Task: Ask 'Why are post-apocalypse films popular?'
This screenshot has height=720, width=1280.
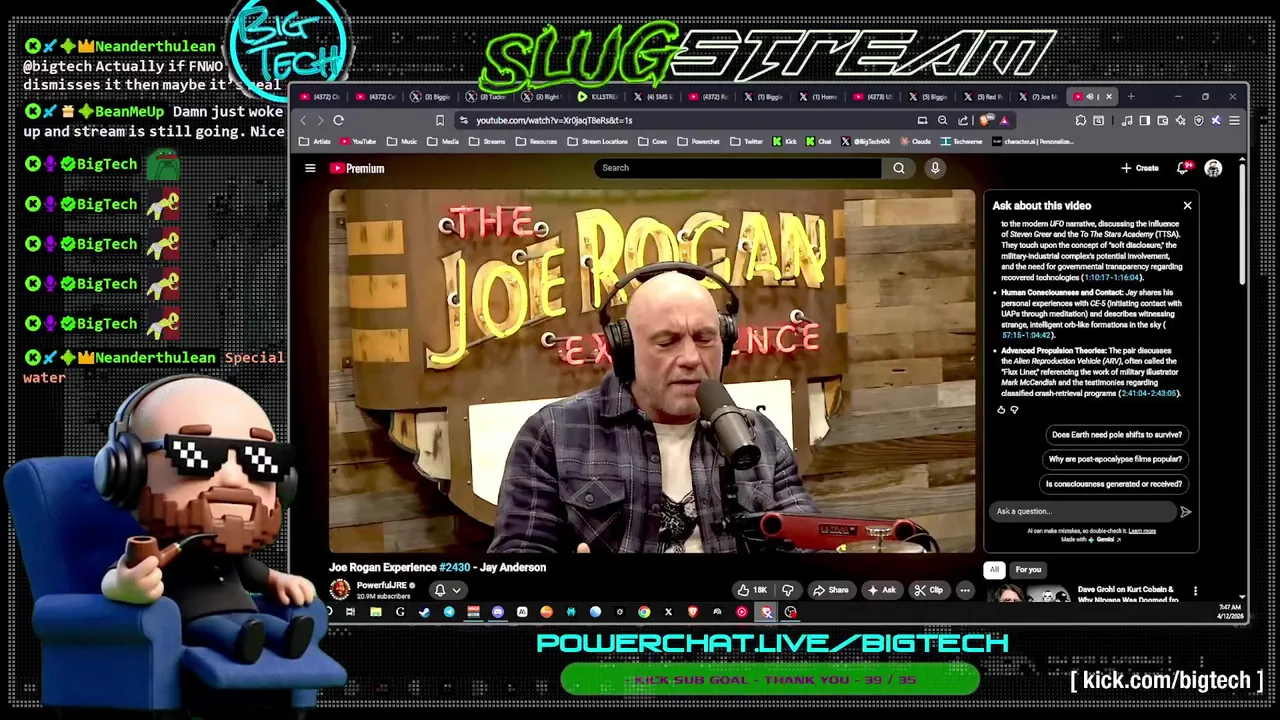Action: pyautogui.click(x=1115, y=459)
